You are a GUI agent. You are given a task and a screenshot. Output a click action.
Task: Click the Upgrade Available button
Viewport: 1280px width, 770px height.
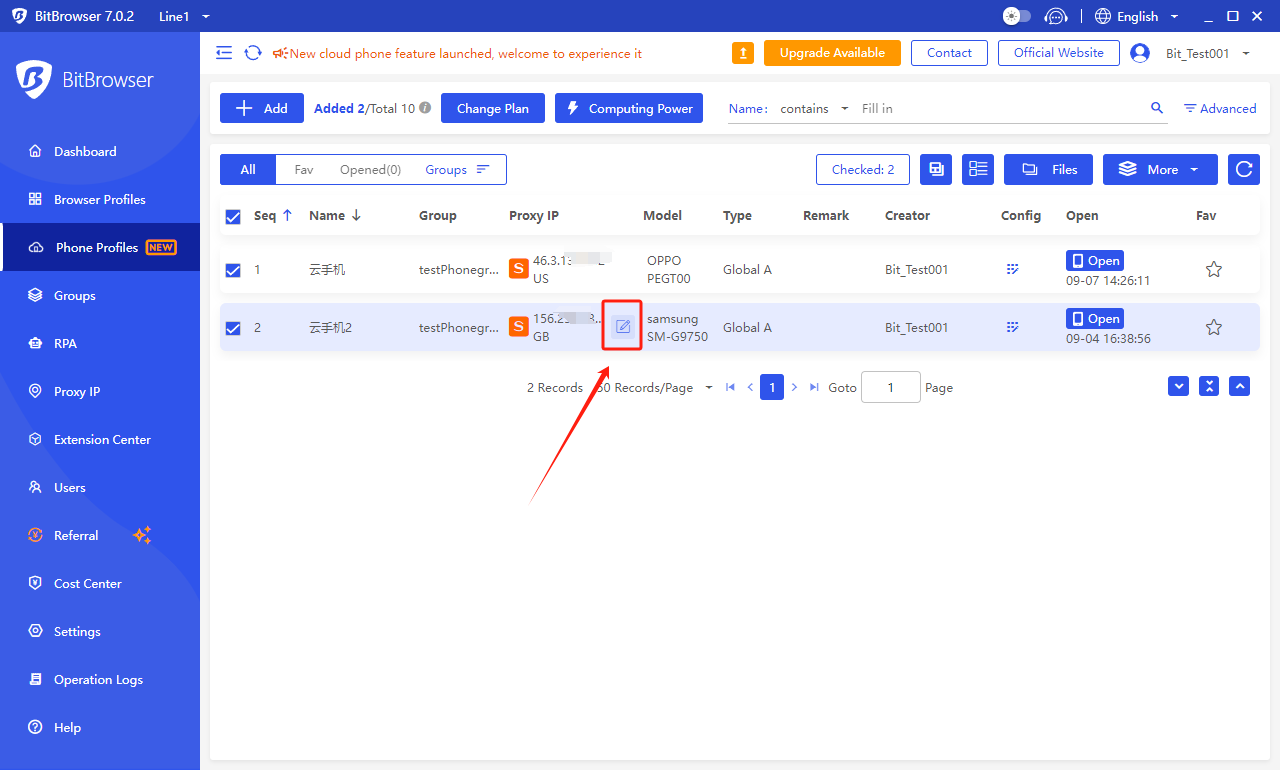pos(832,53)
